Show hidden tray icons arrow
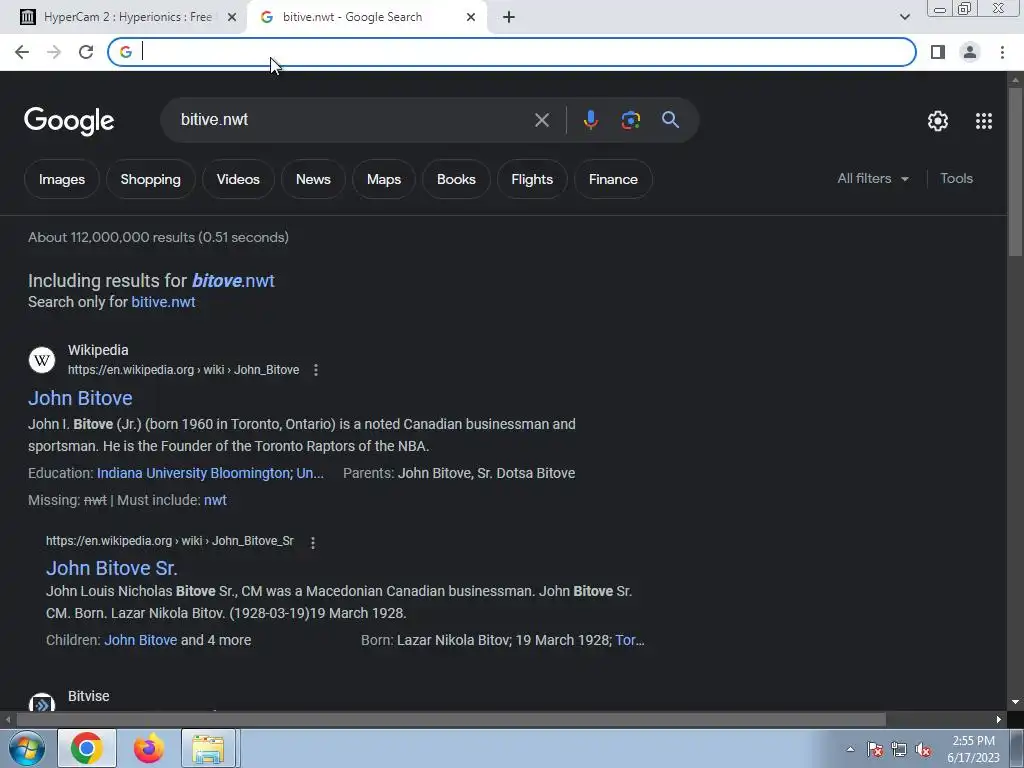Viewport: 1024px width, 768px height. [x=850, y=749]
